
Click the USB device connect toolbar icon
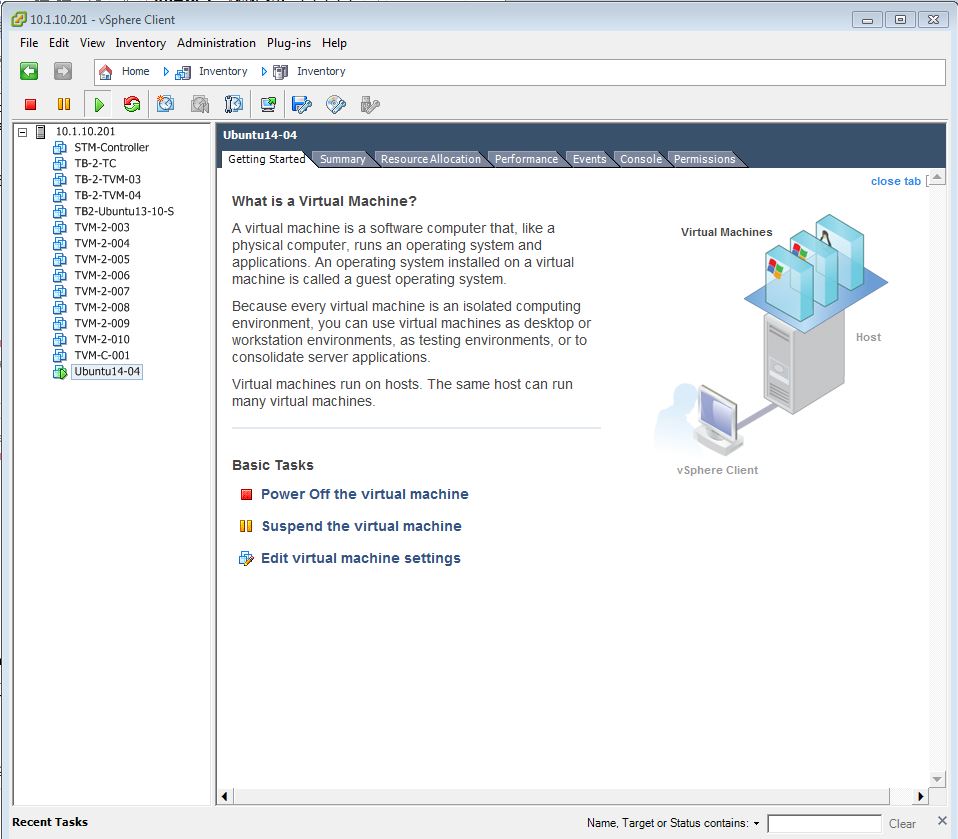(x=370, y=104)
